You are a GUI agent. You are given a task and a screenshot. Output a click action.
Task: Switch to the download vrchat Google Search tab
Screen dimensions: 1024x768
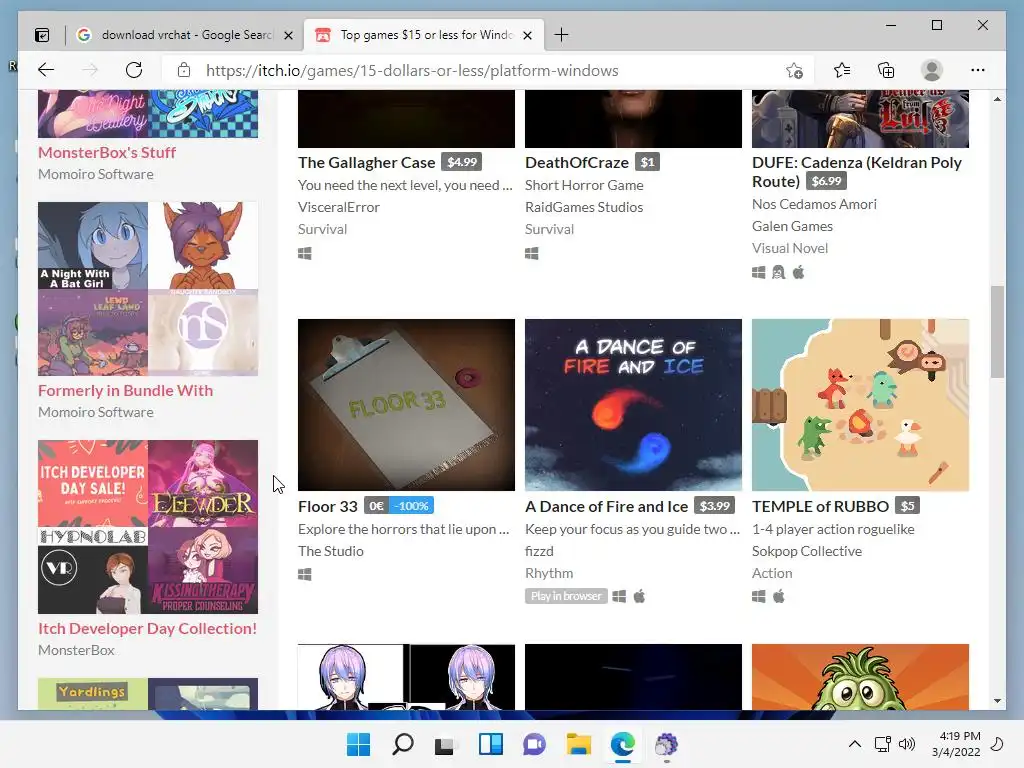pos(186,35)
